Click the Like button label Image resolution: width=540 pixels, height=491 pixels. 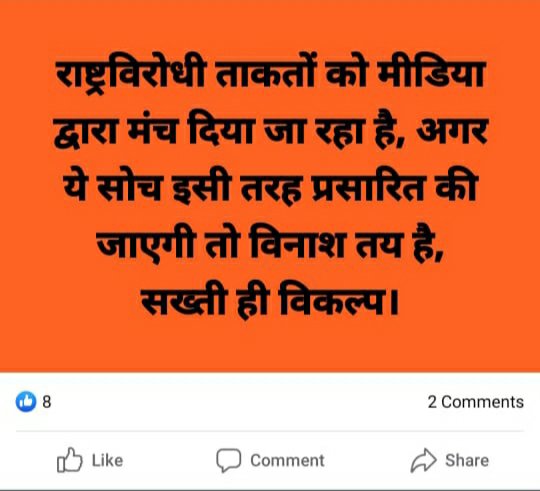107,460
